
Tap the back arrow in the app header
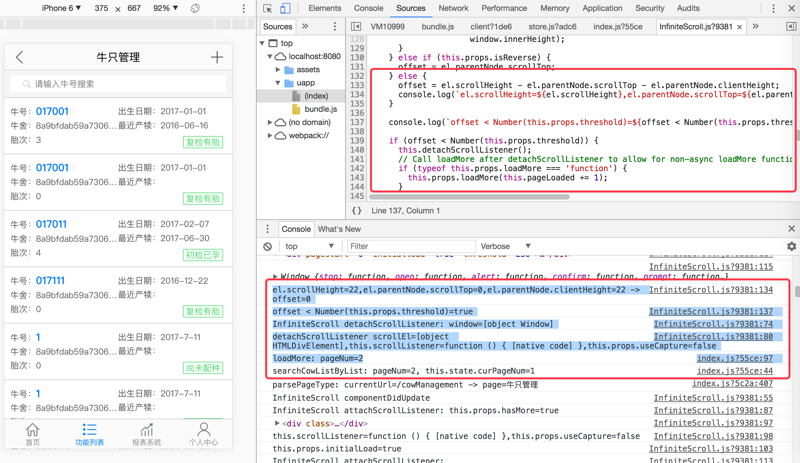20,58
